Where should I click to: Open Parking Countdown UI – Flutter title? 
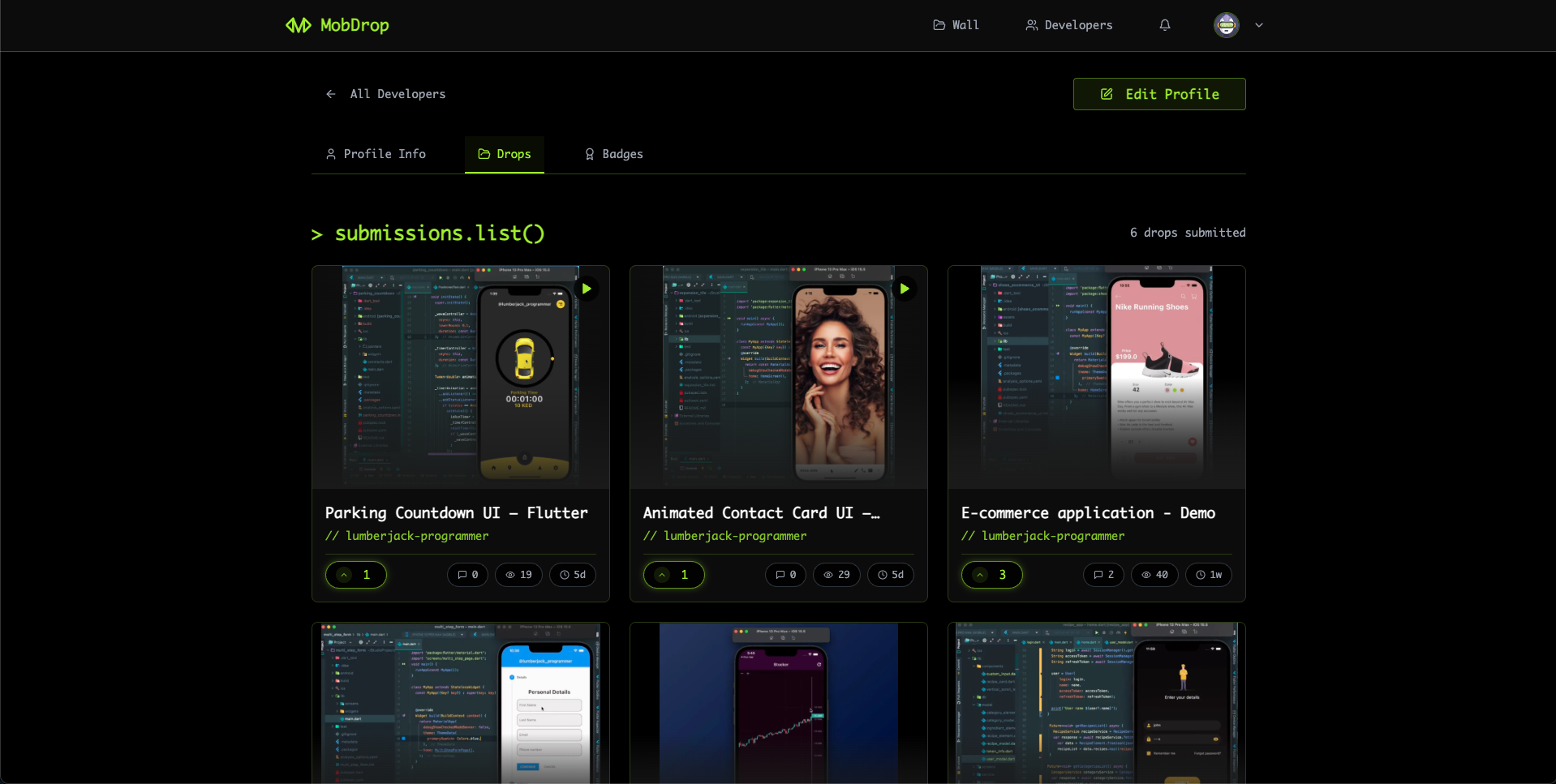click(457, 512)
